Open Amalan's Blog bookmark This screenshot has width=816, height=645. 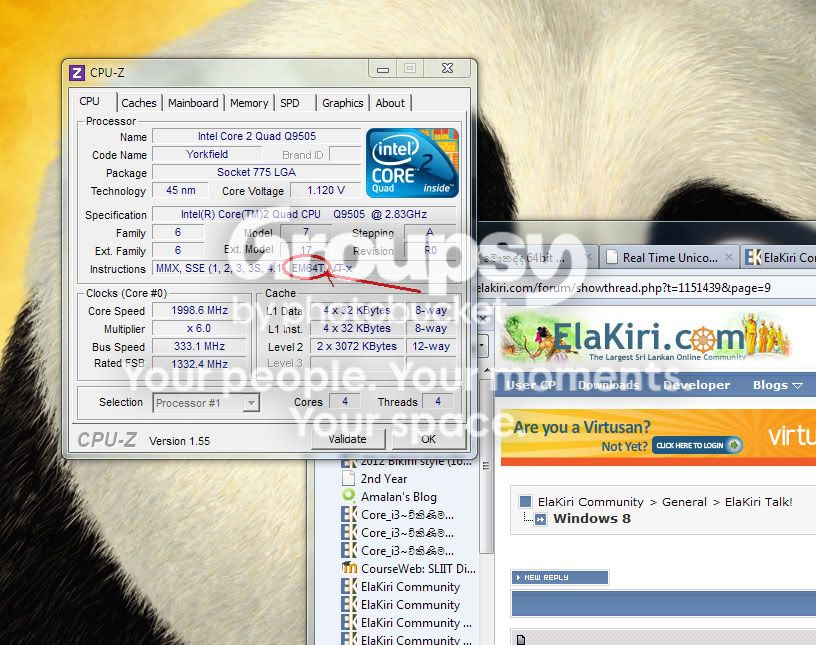click(x=399, y=497)
